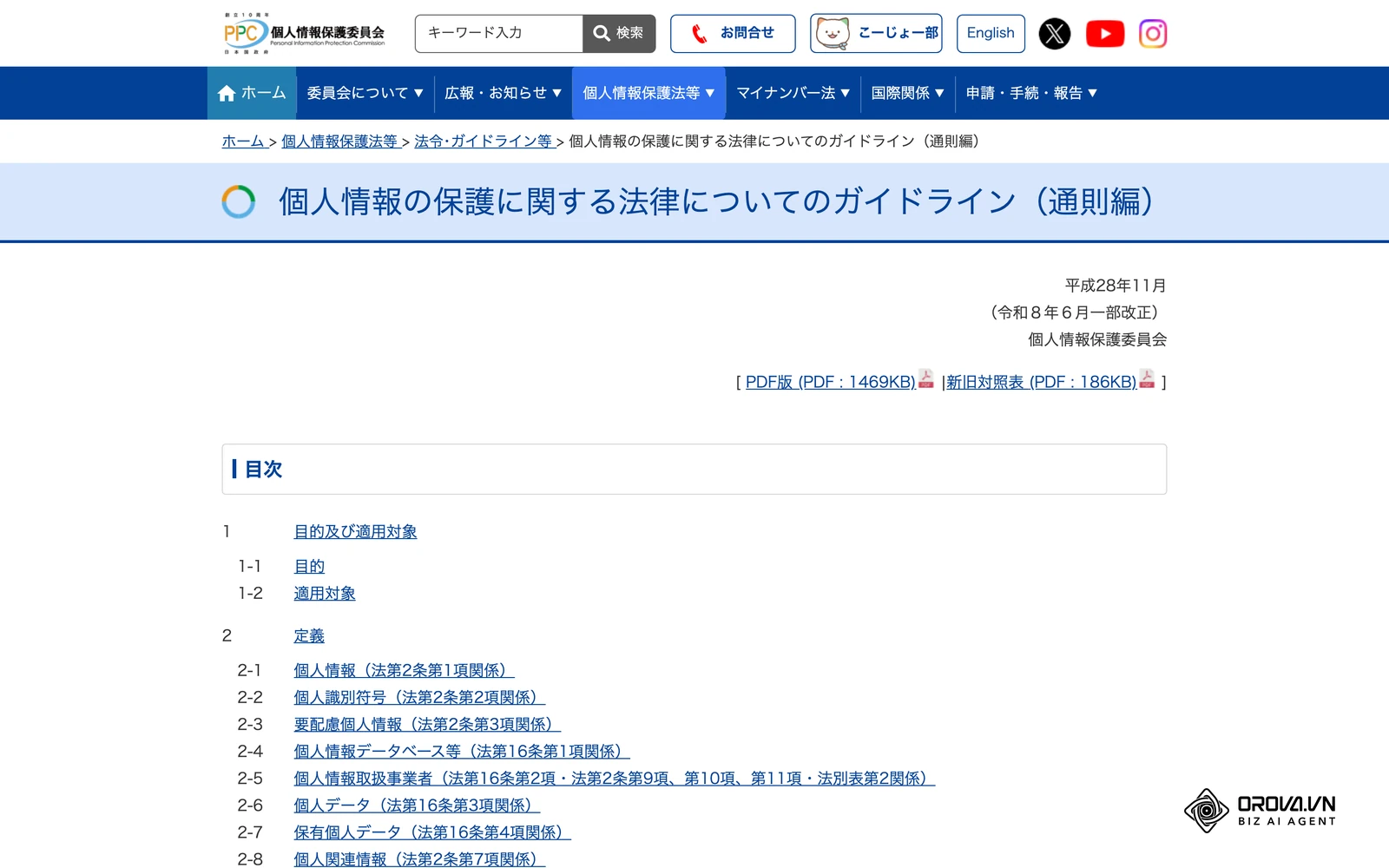Open 個人データ(法第16条第3項関係) link
The height and width of the screenshot is (868, 1389).
click(x=417, y=805)
